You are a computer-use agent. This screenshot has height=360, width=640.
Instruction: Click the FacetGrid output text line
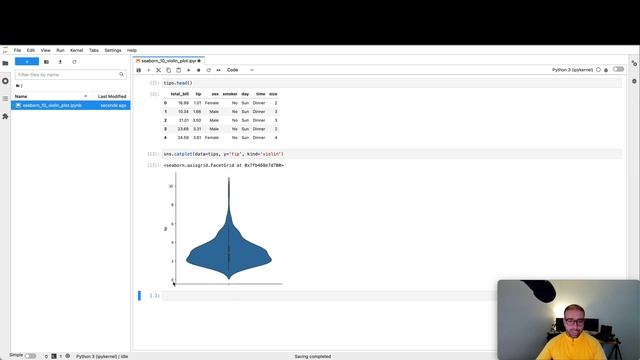tap(223, 165)
